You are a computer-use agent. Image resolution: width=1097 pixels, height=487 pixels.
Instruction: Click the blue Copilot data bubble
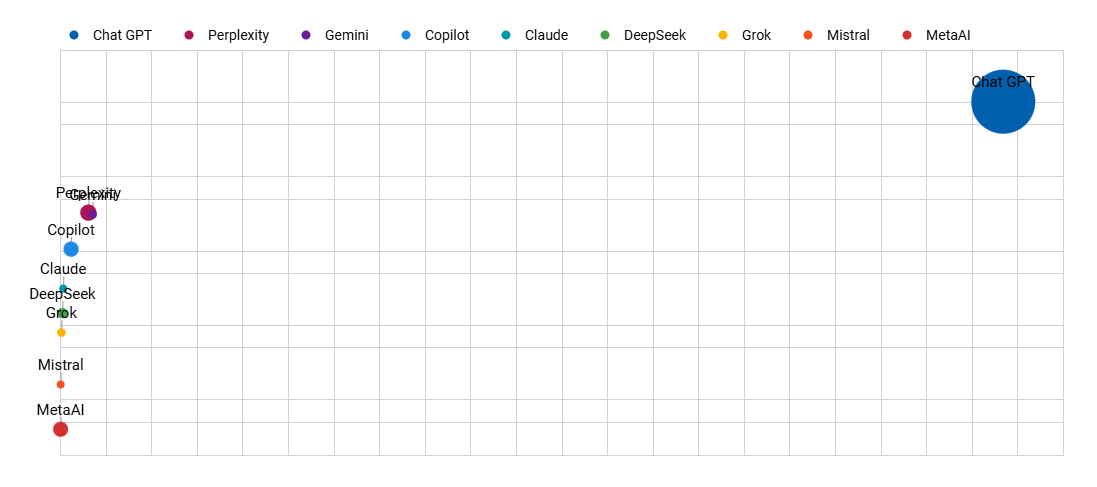pos(71,249)
